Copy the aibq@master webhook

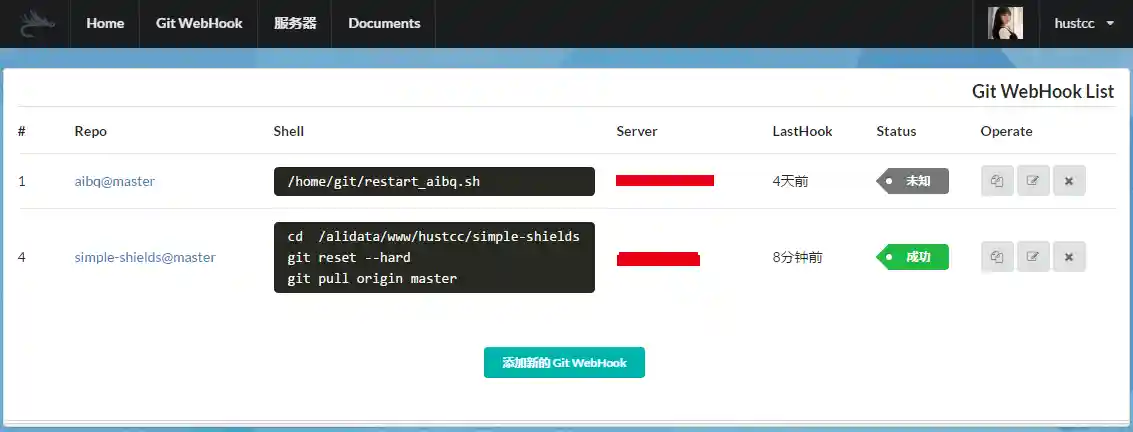pyautogui.click(x=997, y=181)
